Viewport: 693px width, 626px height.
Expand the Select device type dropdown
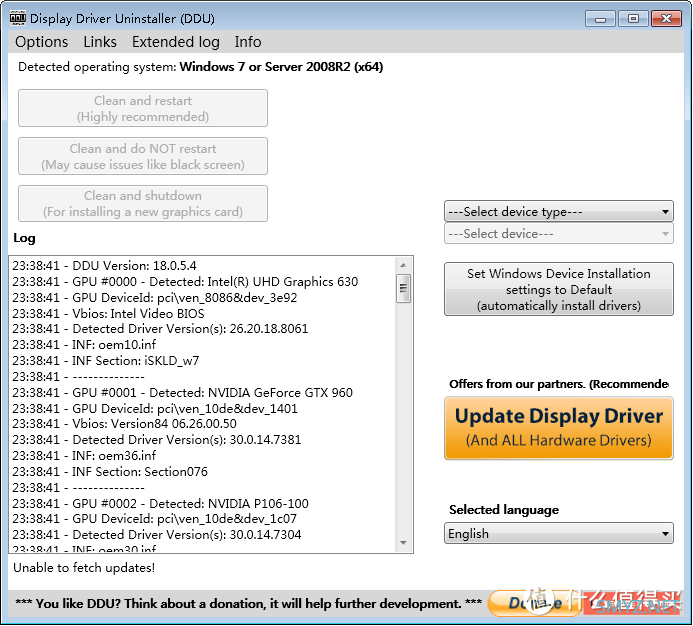559,212
